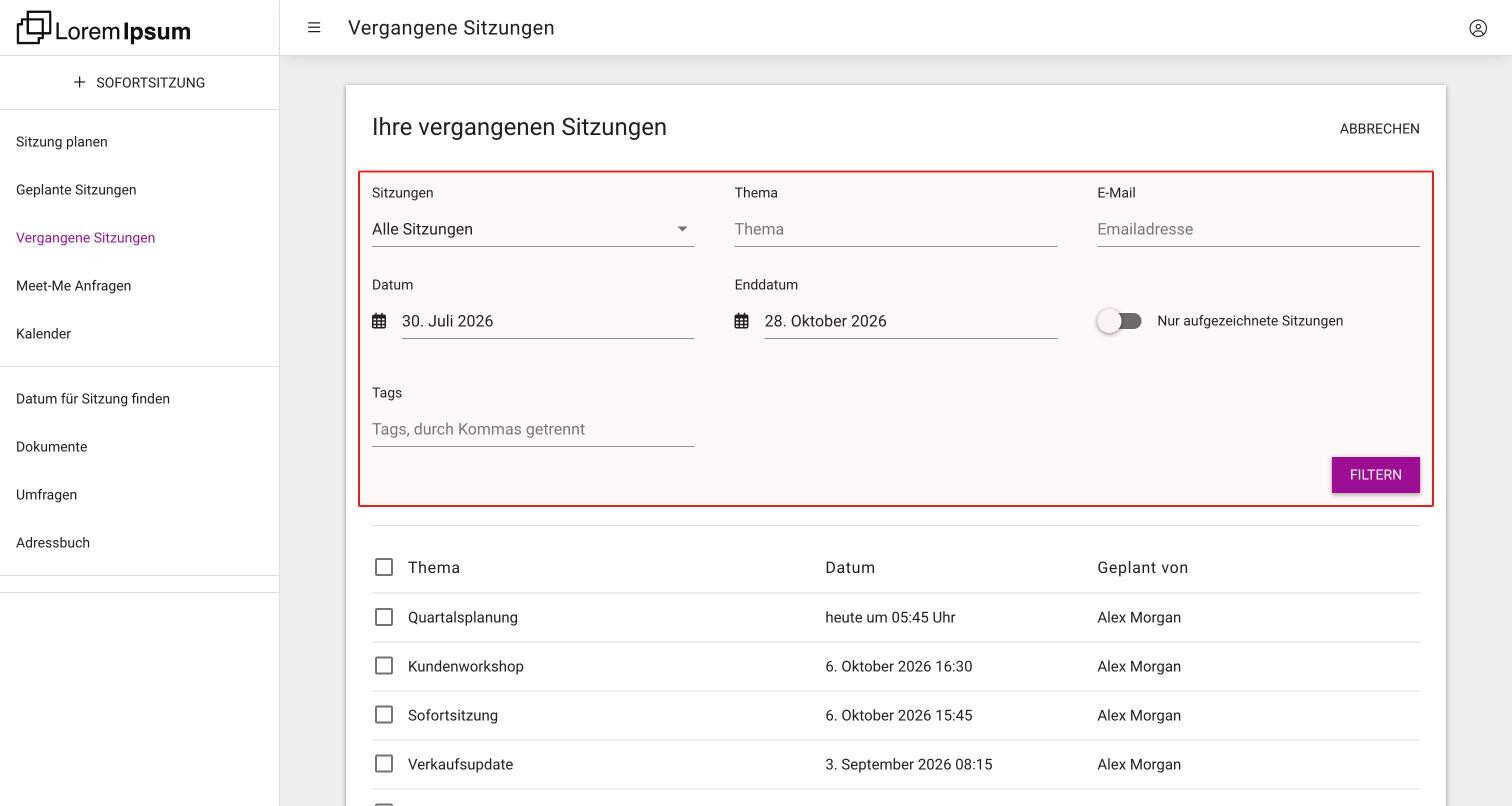The image size is (1512, 806).
Task: Select the Kundenworkshop row checkbox
Action: tap(384, 666)
